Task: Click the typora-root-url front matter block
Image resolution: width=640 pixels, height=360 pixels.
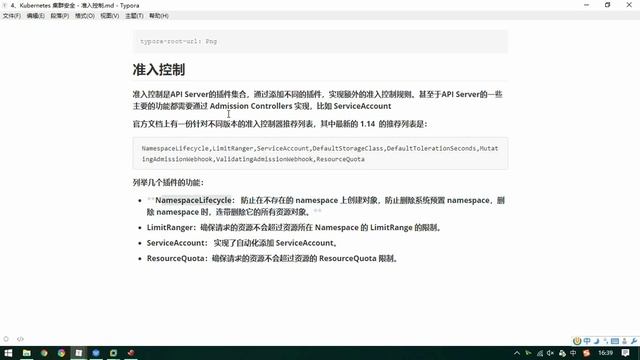Action: [x=320, y=41]
